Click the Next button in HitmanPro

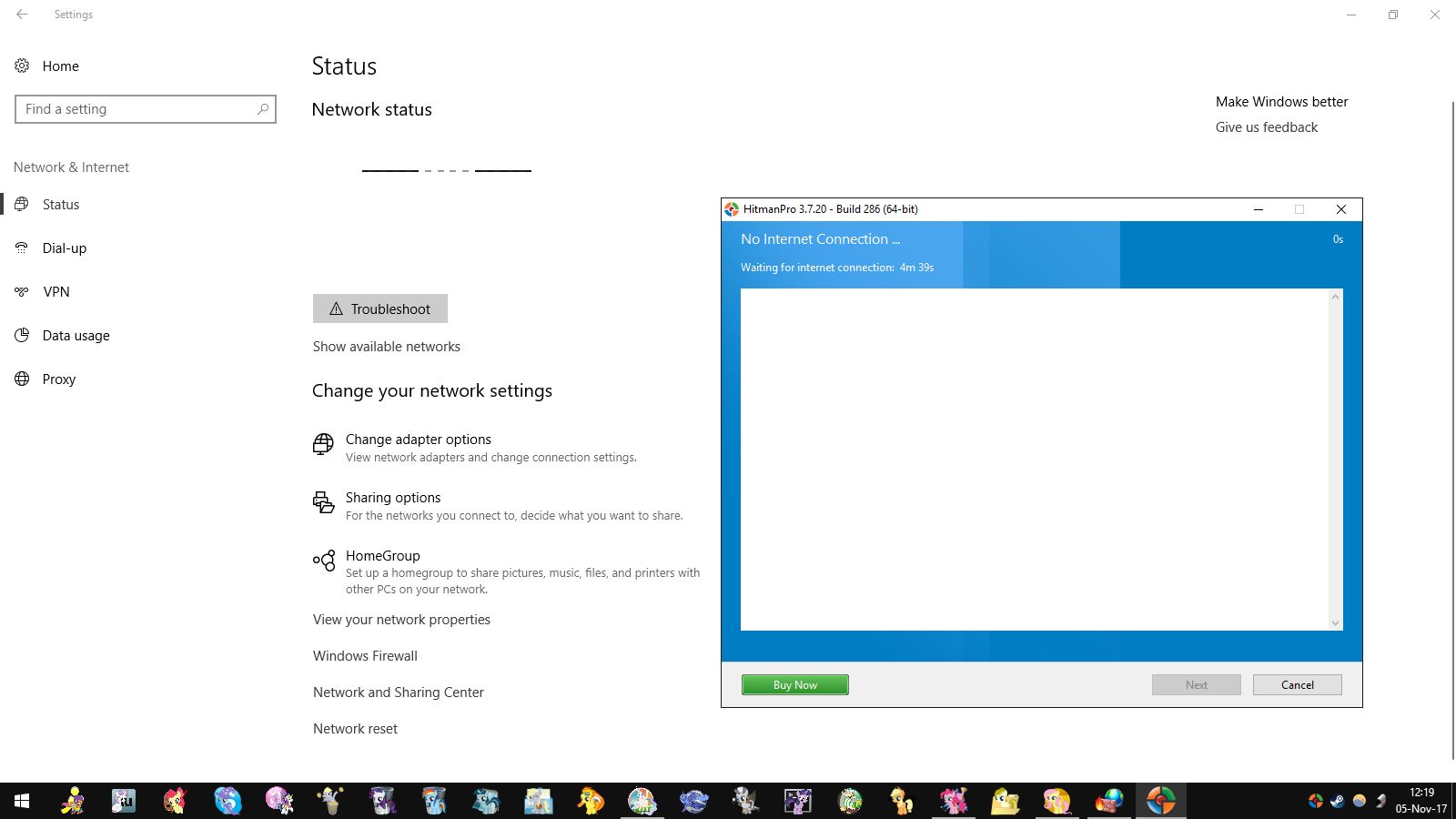click(x=1197, y=685)
